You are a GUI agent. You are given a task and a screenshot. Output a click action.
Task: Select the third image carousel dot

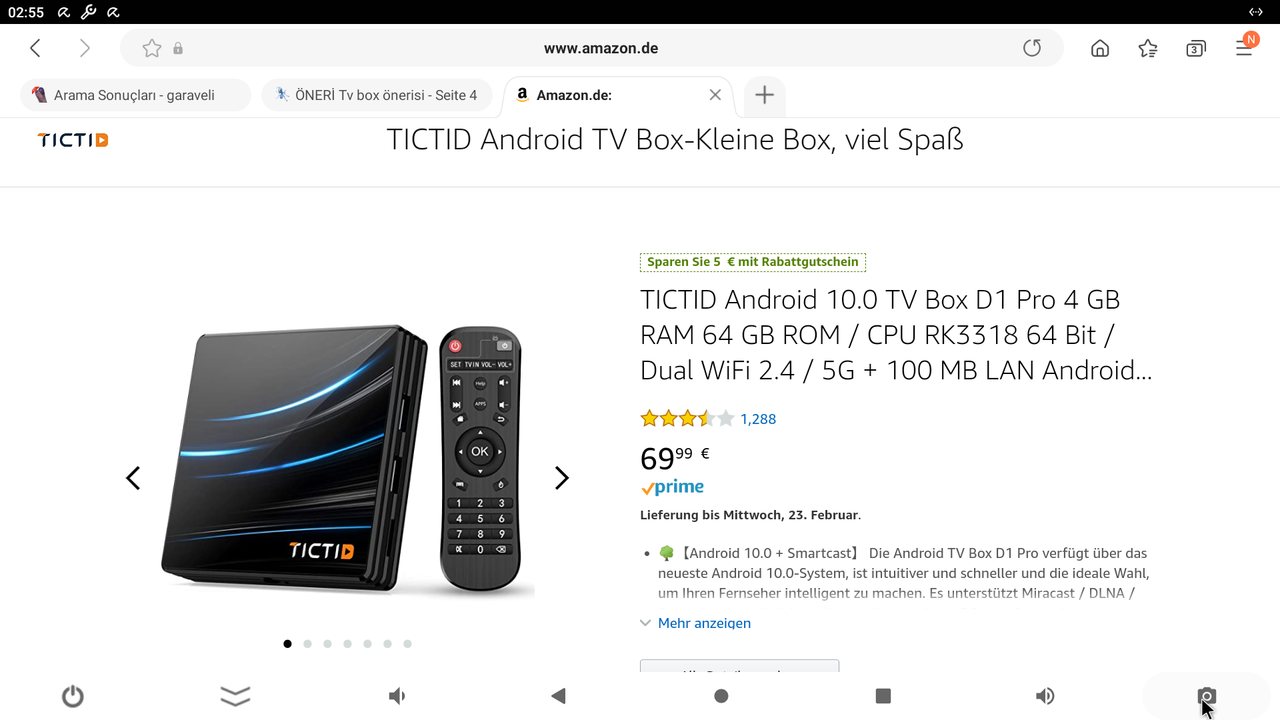click(x=328, y=644)
